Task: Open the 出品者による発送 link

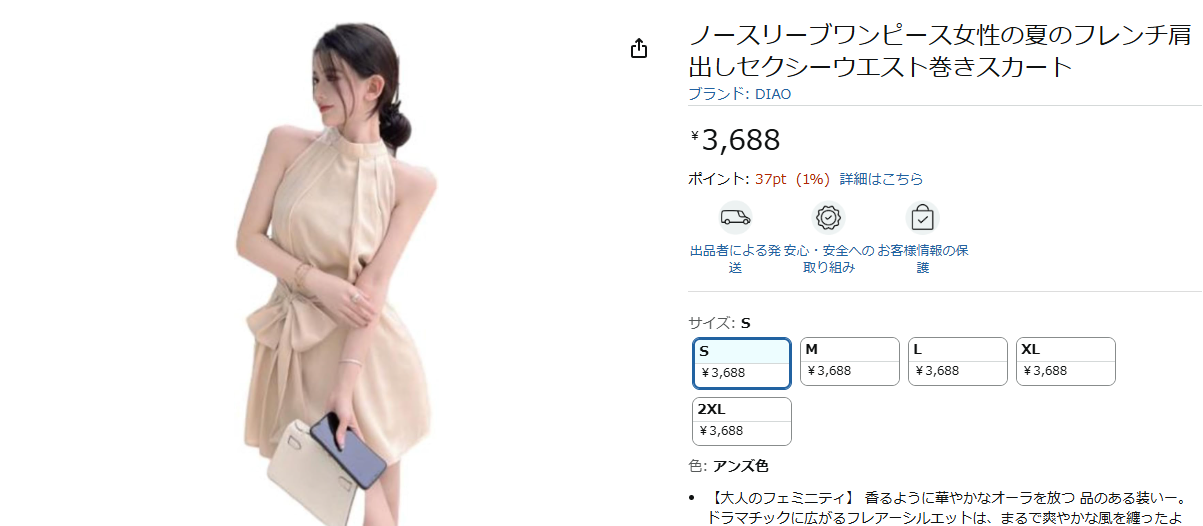Action: 735,259
